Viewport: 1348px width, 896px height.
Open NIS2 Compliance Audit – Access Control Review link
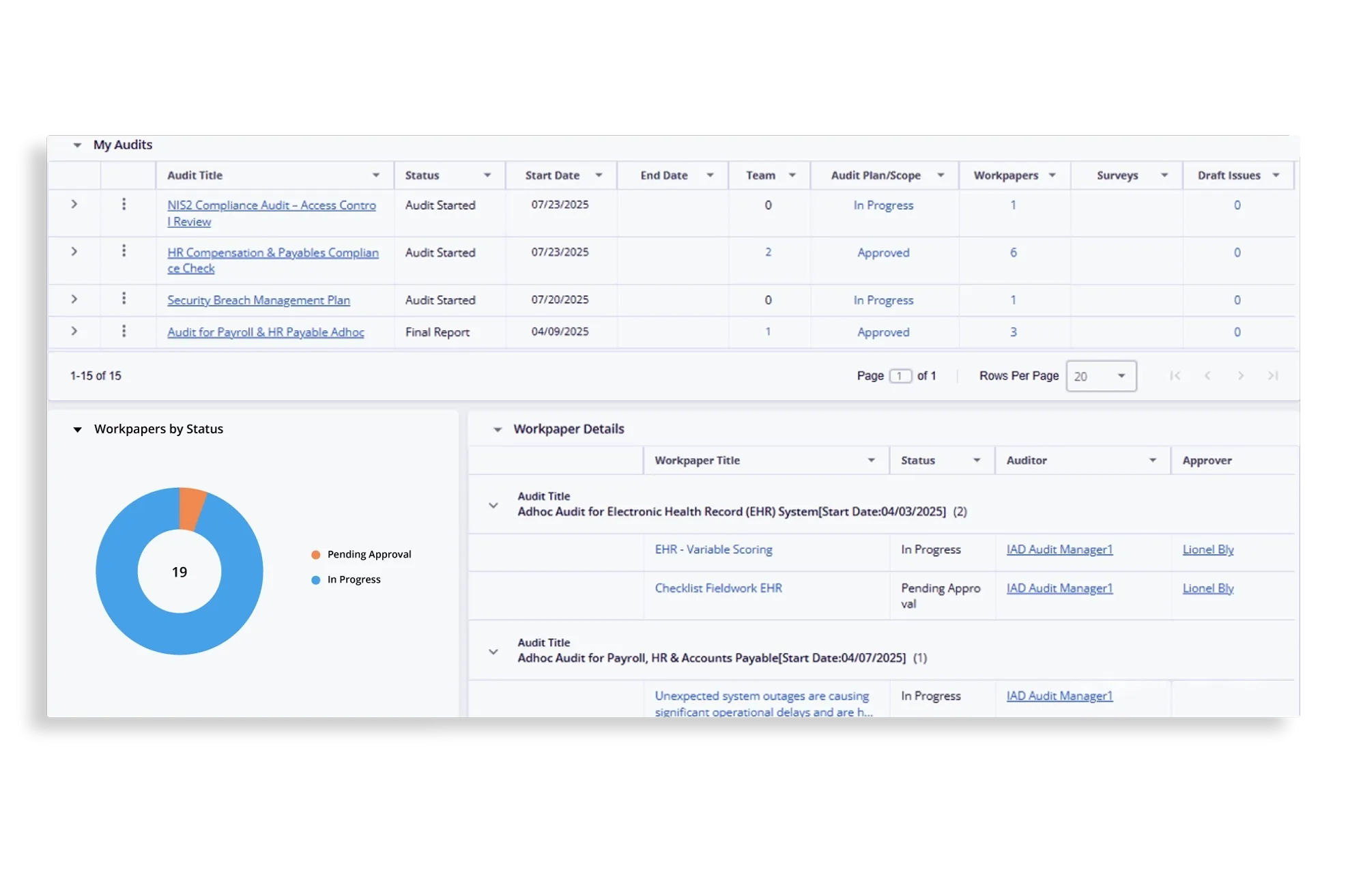[272, 213]
